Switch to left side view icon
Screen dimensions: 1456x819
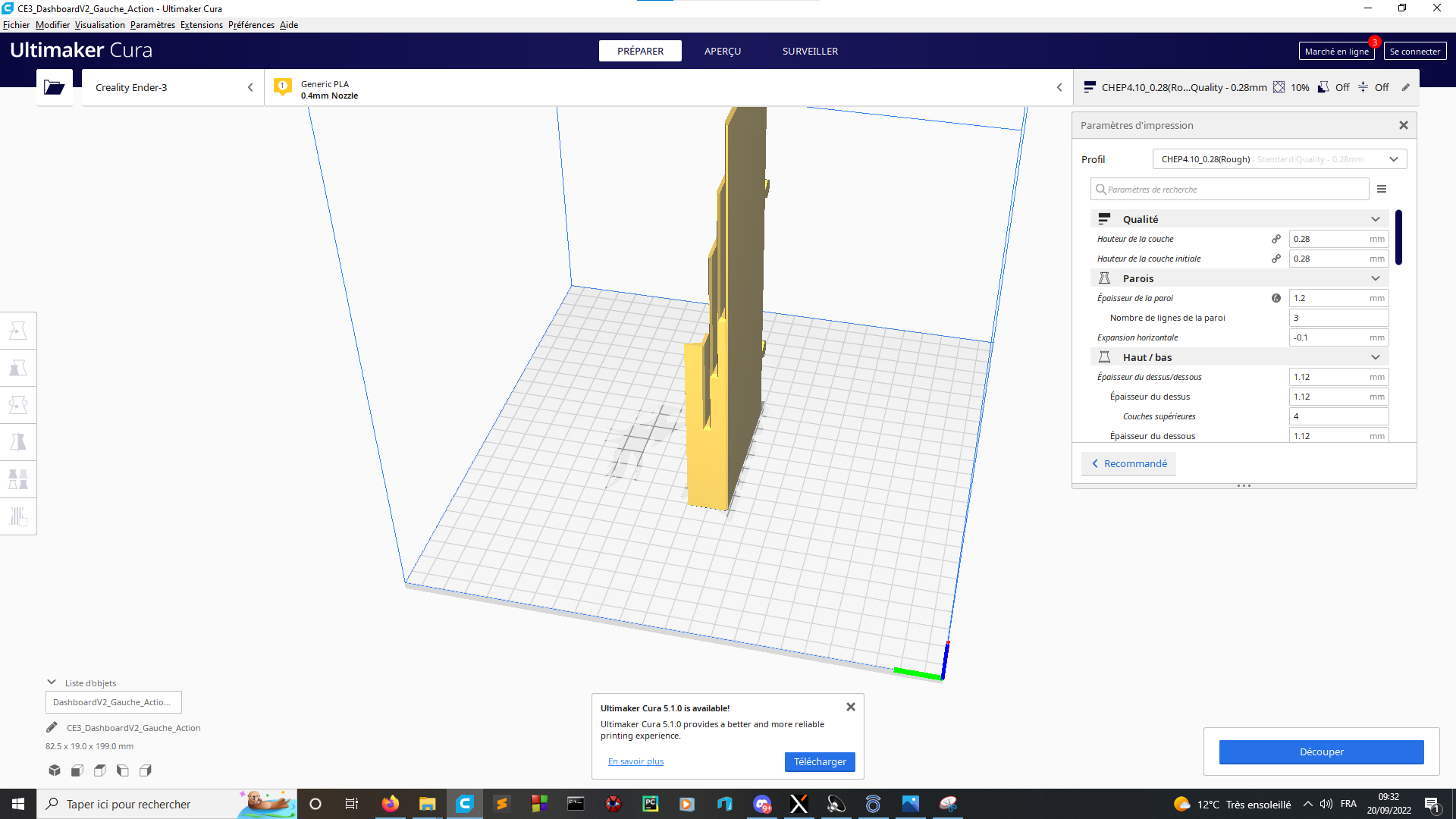pyautogui.click(x=122, y=770)
